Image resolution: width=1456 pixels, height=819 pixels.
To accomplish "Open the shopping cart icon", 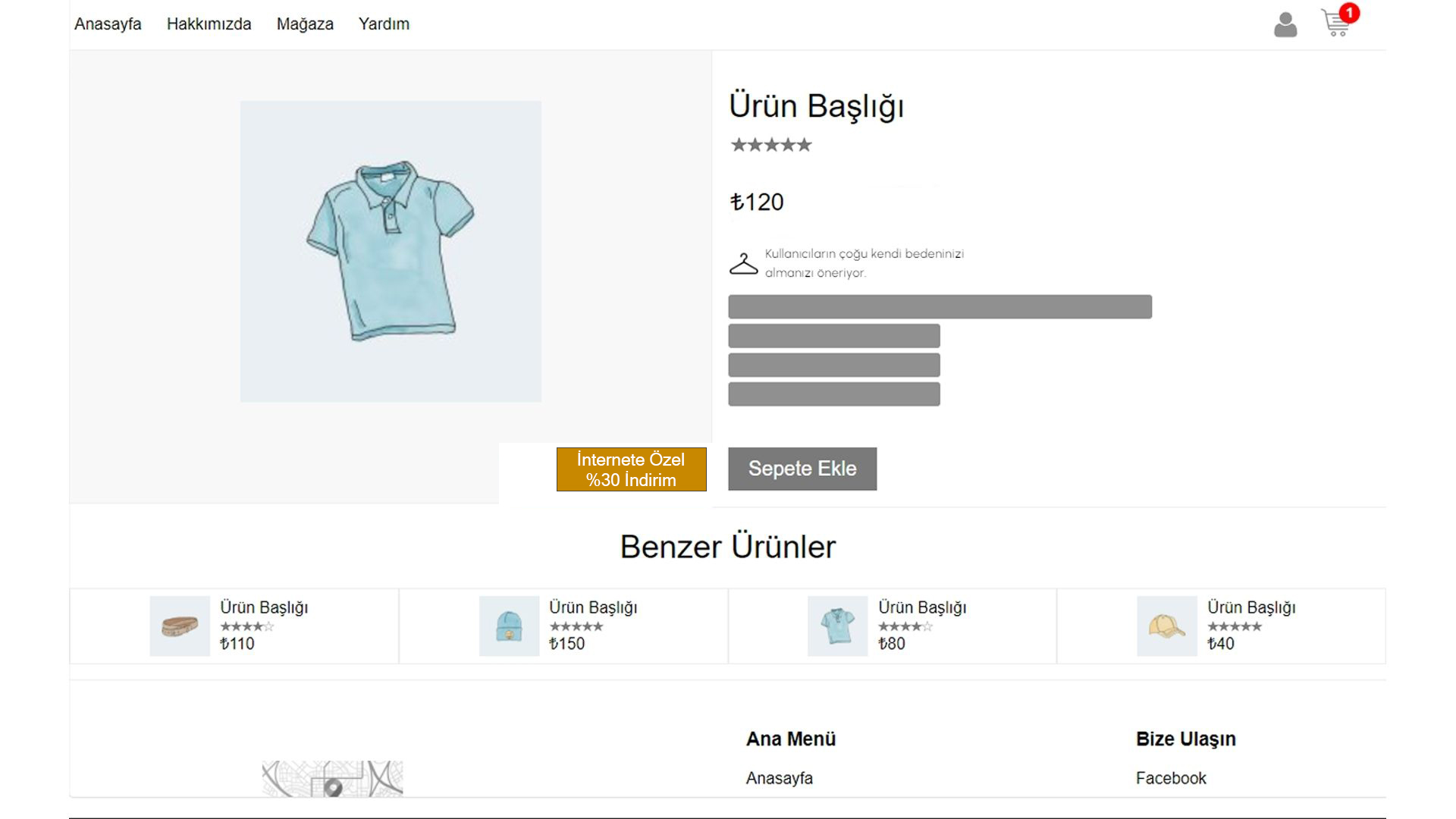I will (x=1335, y=24).
